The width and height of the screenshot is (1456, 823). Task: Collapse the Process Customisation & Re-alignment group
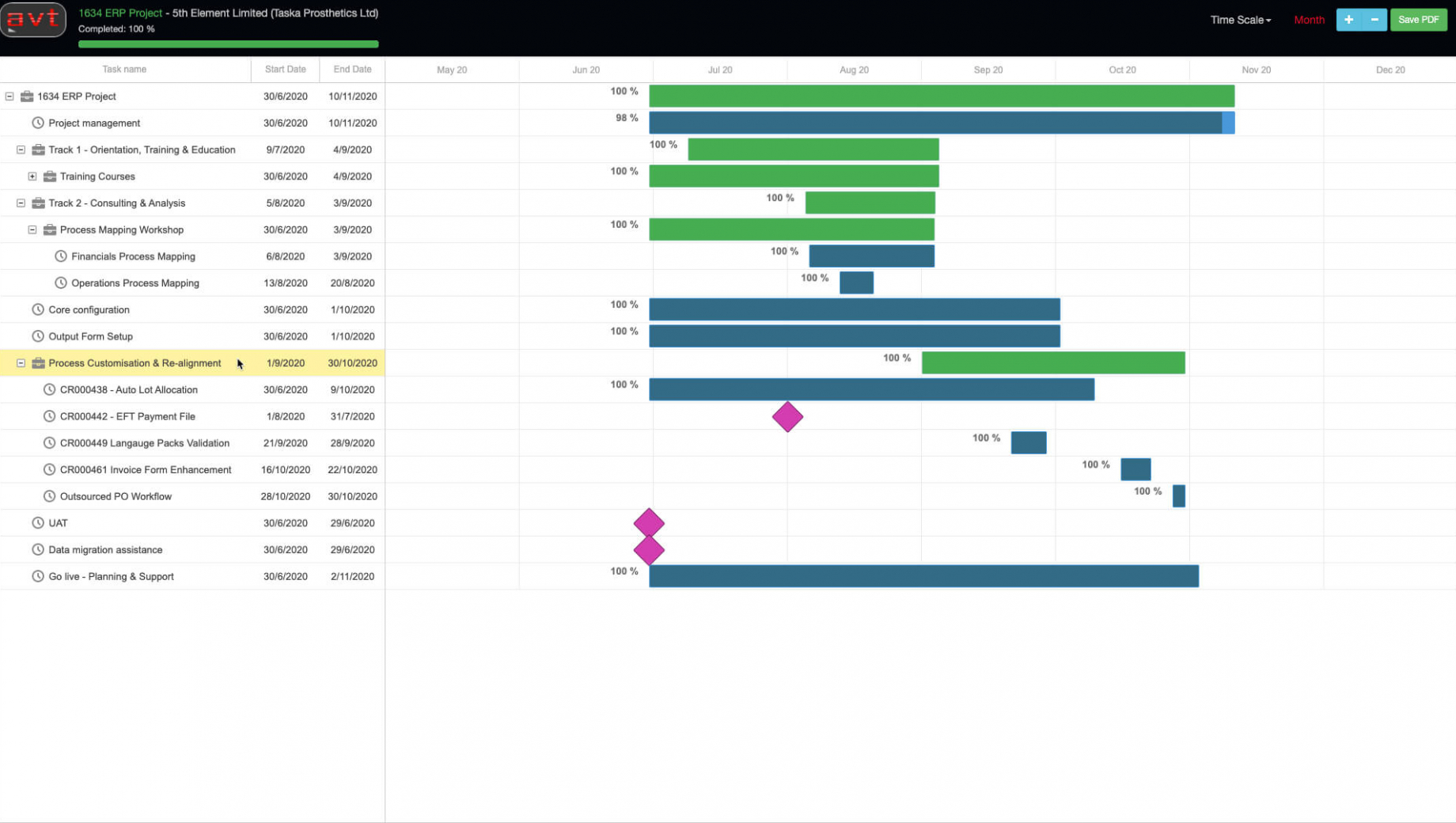point(20,362)
